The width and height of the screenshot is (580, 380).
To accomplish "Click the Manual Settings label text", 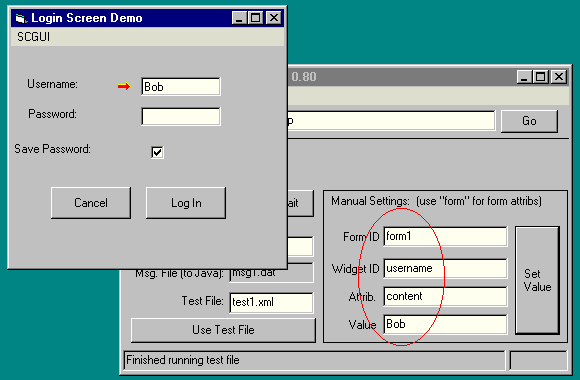I will click(370, 201).
